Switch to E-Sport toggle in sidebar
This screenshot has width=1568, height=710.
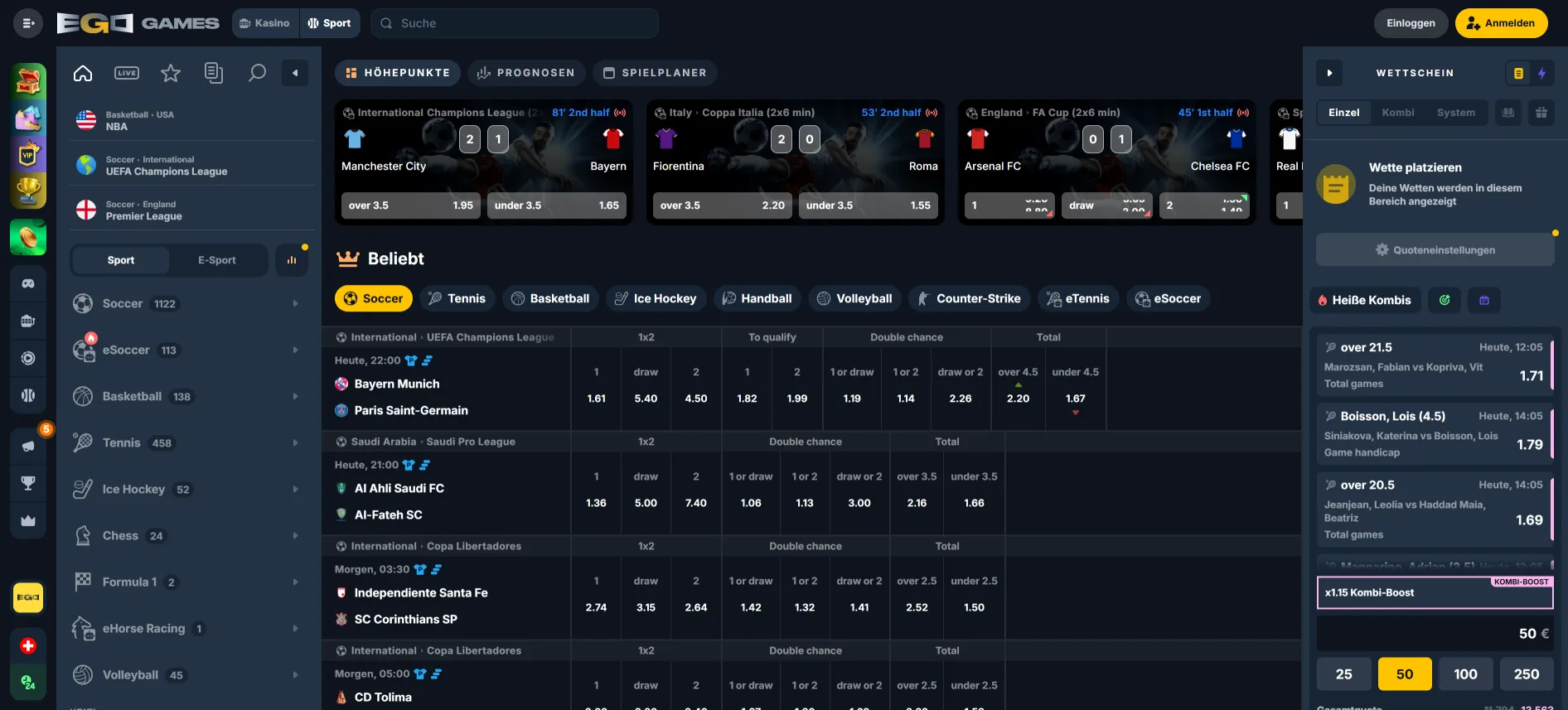click(217, 260)
